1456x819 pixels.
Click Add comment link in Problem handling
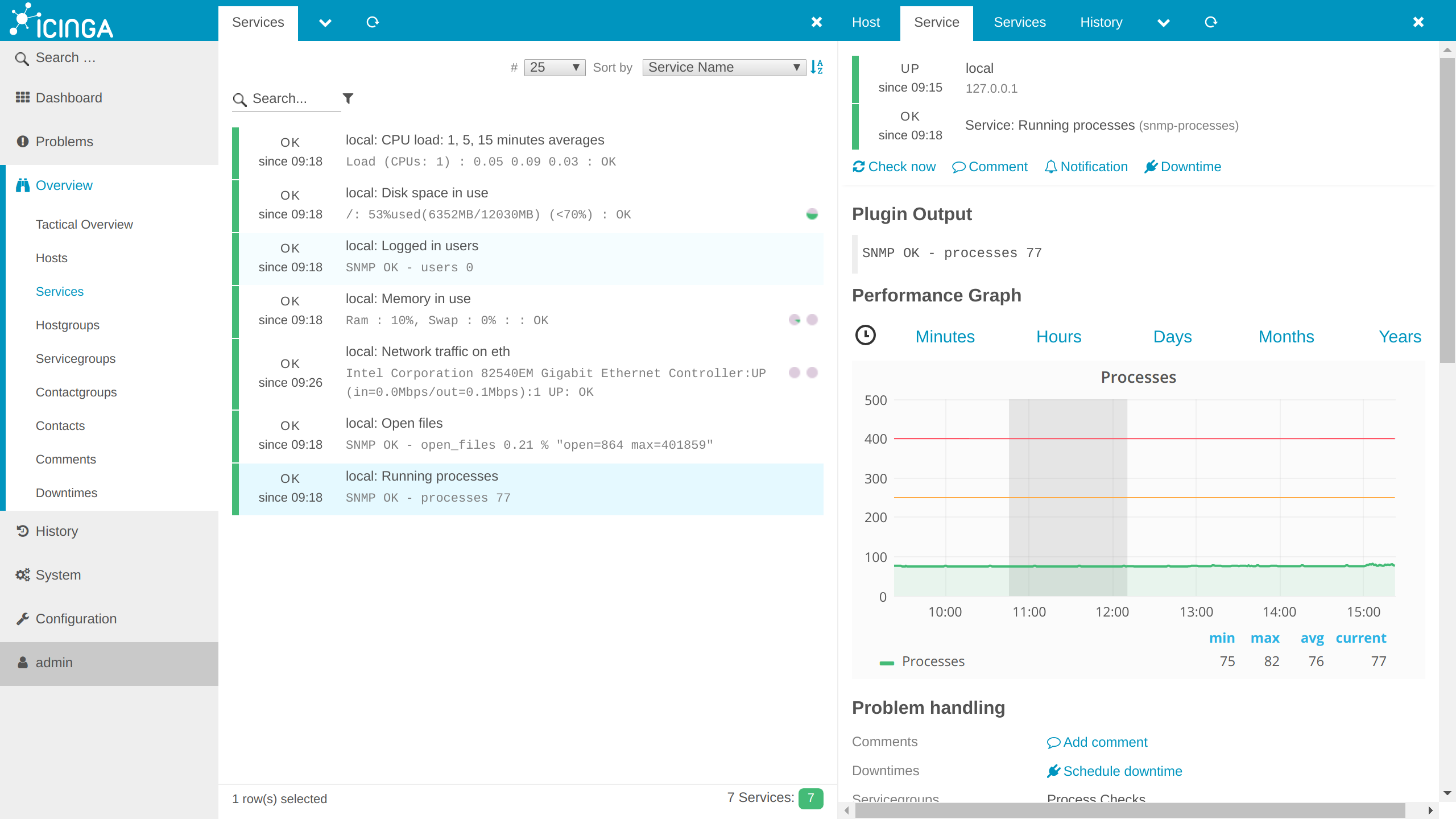(1097, 742)
